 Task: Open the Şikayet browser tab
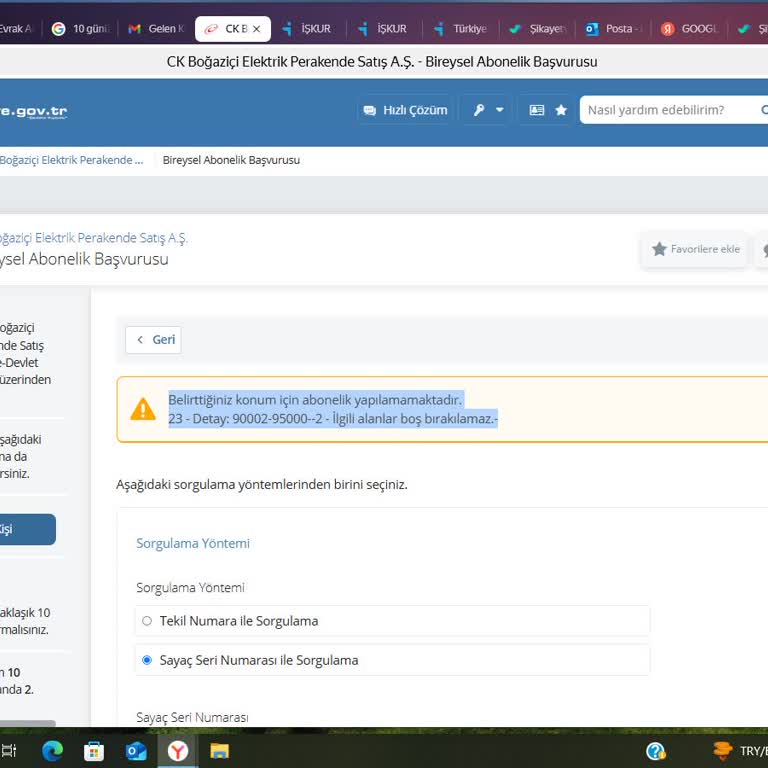pos(537,29)
